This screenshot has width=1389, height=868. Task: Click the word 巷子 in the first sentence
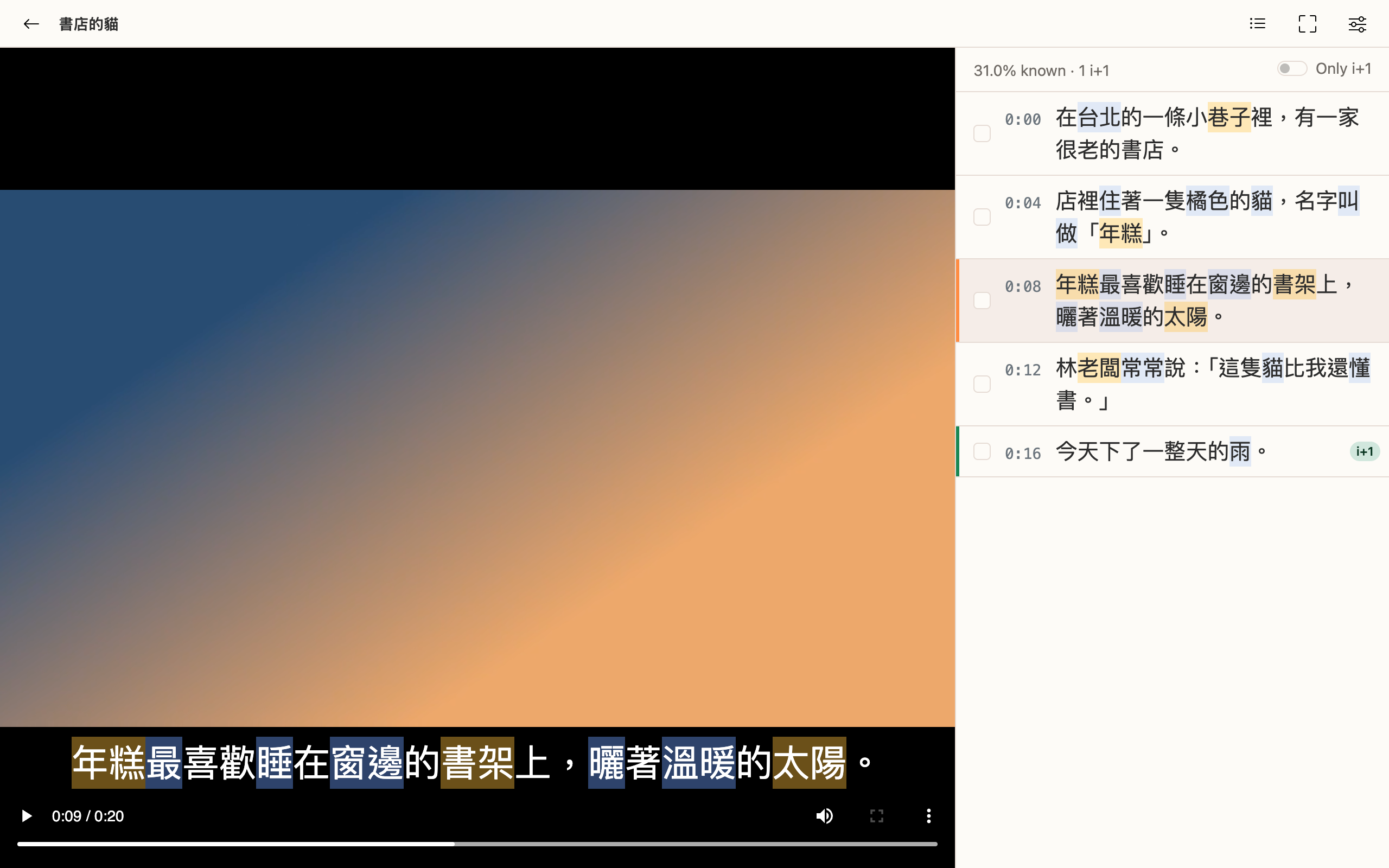[1229, 117]
